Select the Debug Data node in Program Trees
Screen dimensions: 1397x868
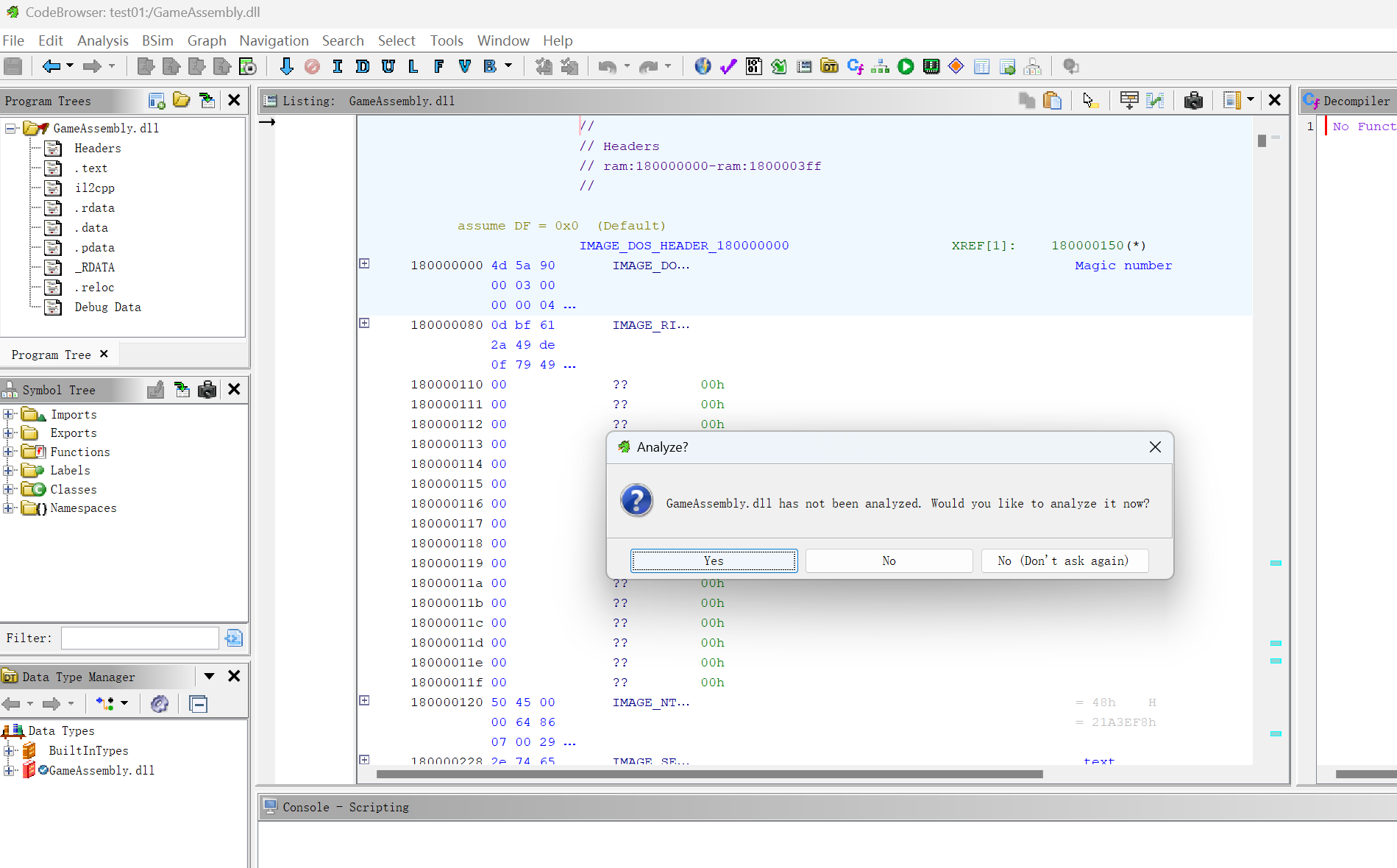[x=107, y=307]
